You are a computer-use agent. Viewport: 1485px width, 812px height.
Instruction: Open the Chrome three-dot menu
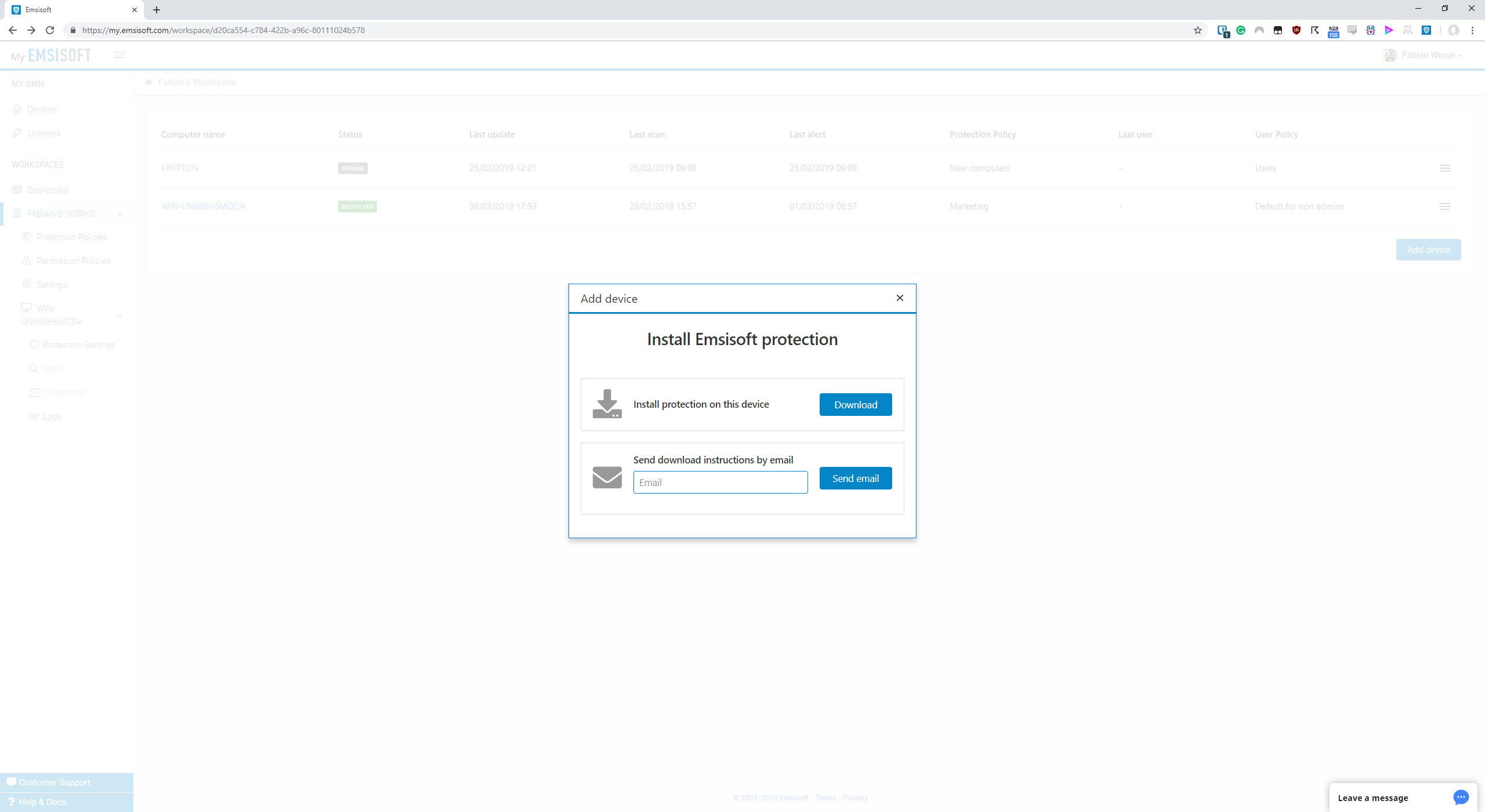point(1472,30)
